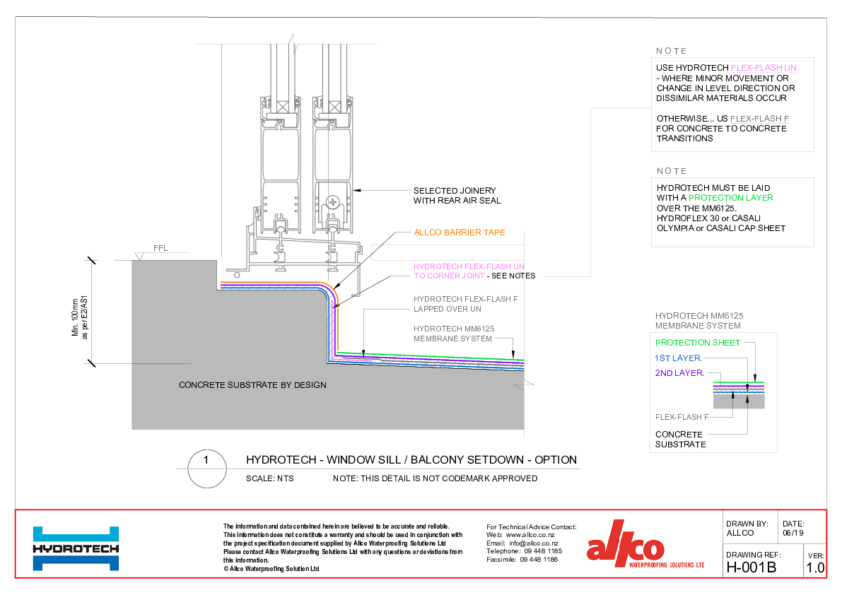Click the 'OVER THE MM6125,' note line
This screenshot has width=842, height=595.
pos(696,208)
